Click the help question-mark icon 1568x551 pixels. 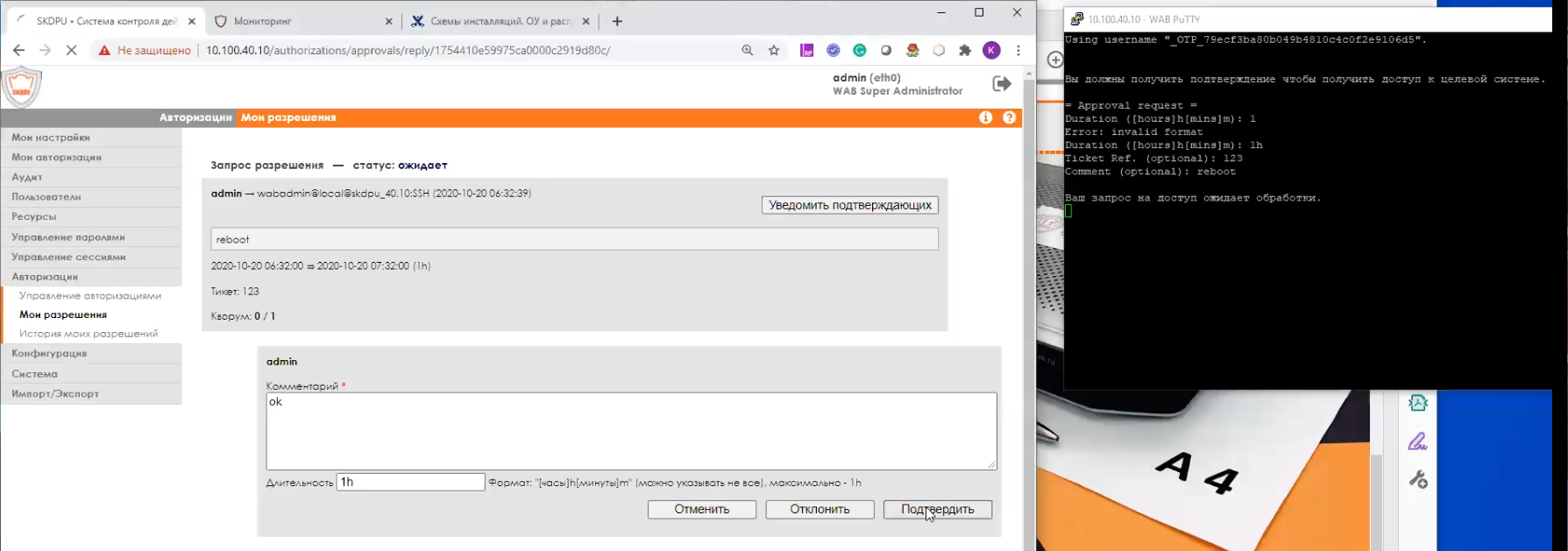(1010, 117)
